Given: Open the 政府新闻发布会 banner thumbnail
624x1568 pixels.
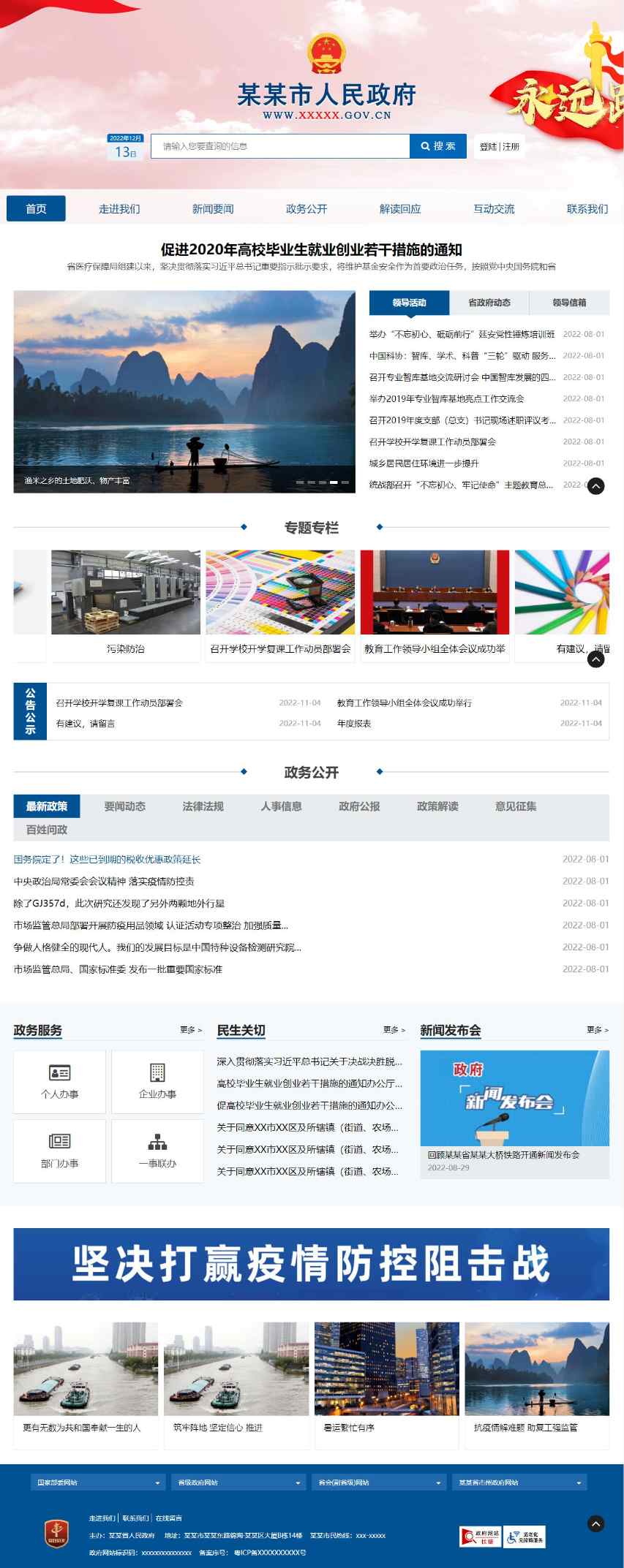Looking at the screenshot, I should (x=514, y=1098).
